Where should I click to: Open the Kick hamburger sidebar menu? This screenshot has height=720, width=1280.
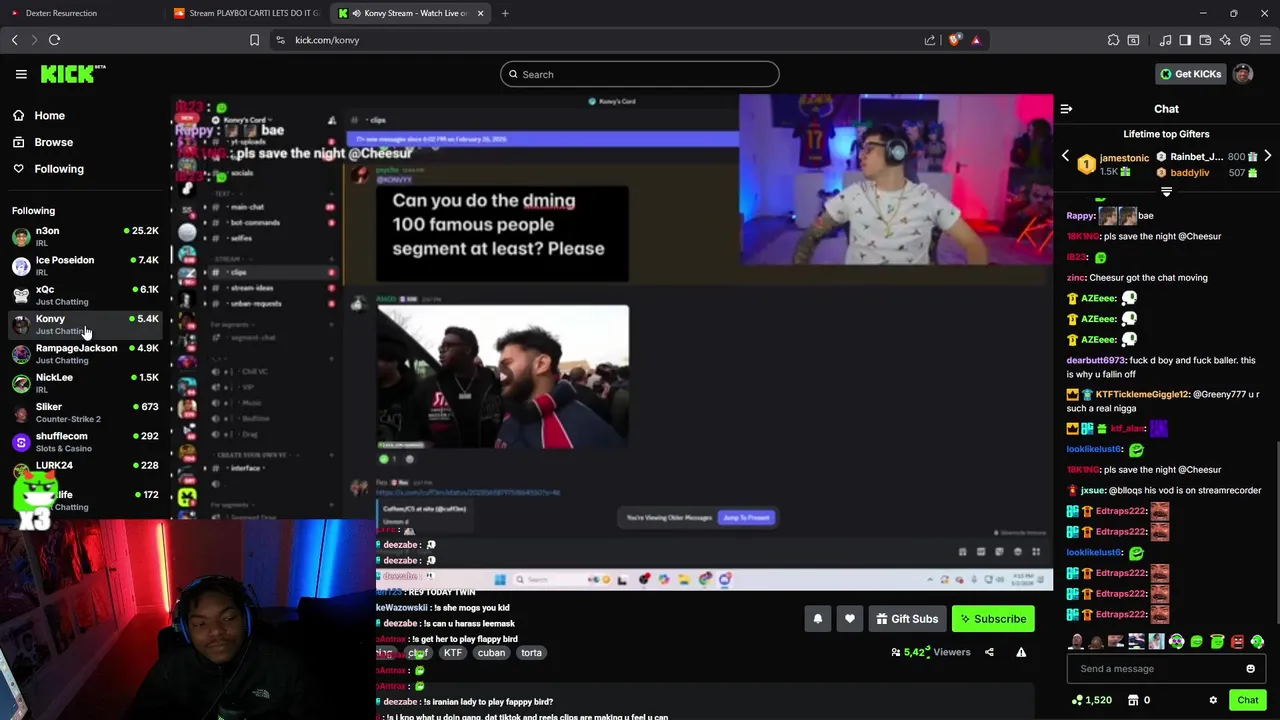(21, 74)
